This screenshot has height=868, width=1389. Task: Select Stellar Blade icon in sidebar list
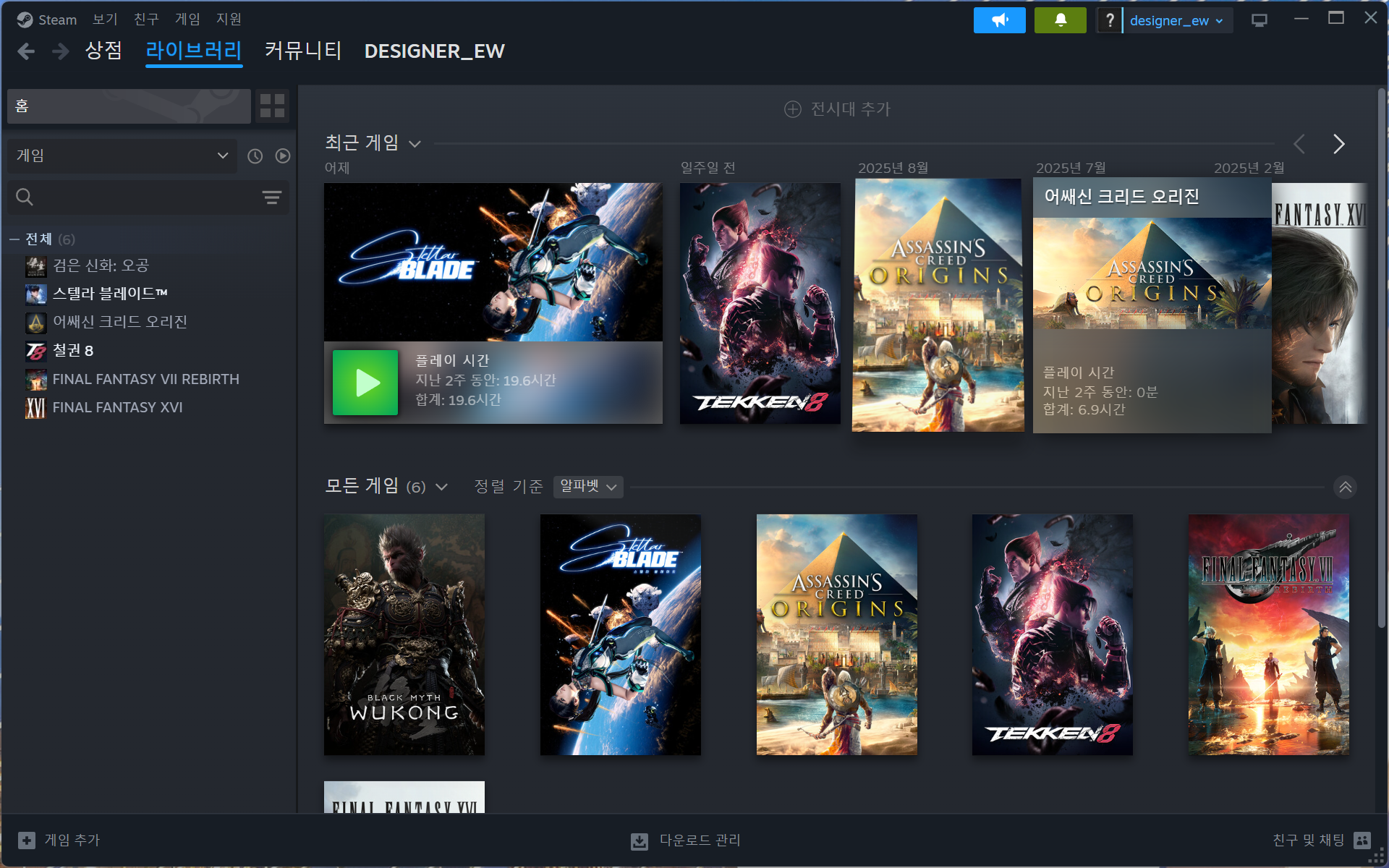[x=35, y=294]
